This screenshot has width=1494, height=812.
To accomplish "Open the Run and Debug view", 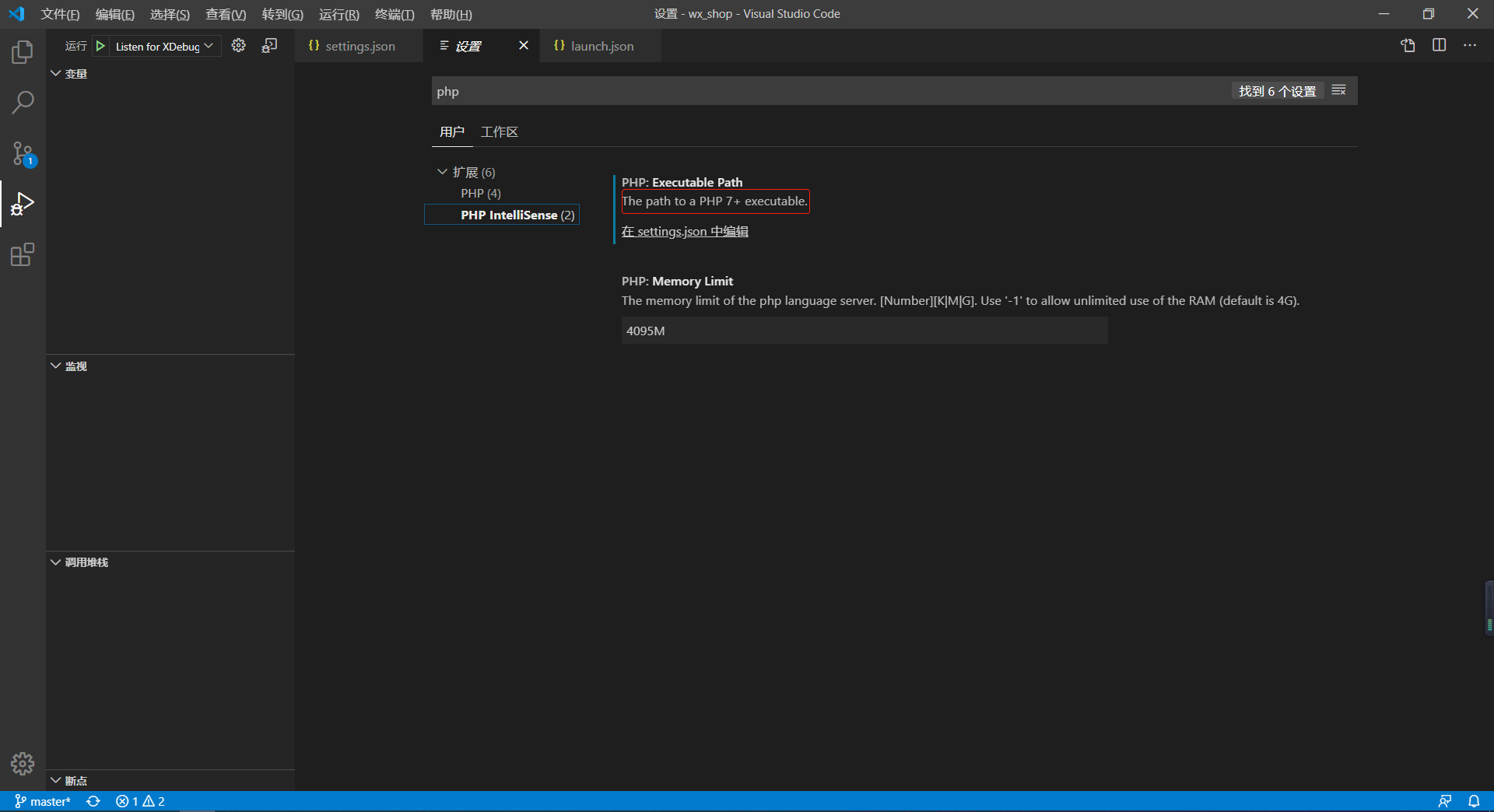I will [x=23, y=204].
